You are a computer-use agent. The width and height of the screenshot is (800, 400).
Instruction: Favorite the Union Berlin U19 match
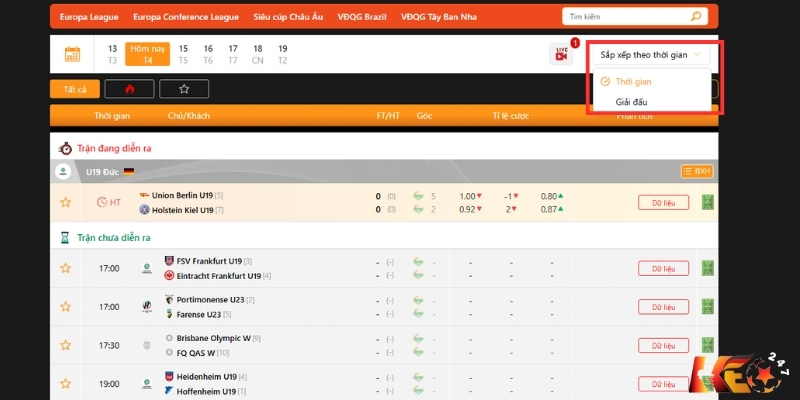[65, 202]
